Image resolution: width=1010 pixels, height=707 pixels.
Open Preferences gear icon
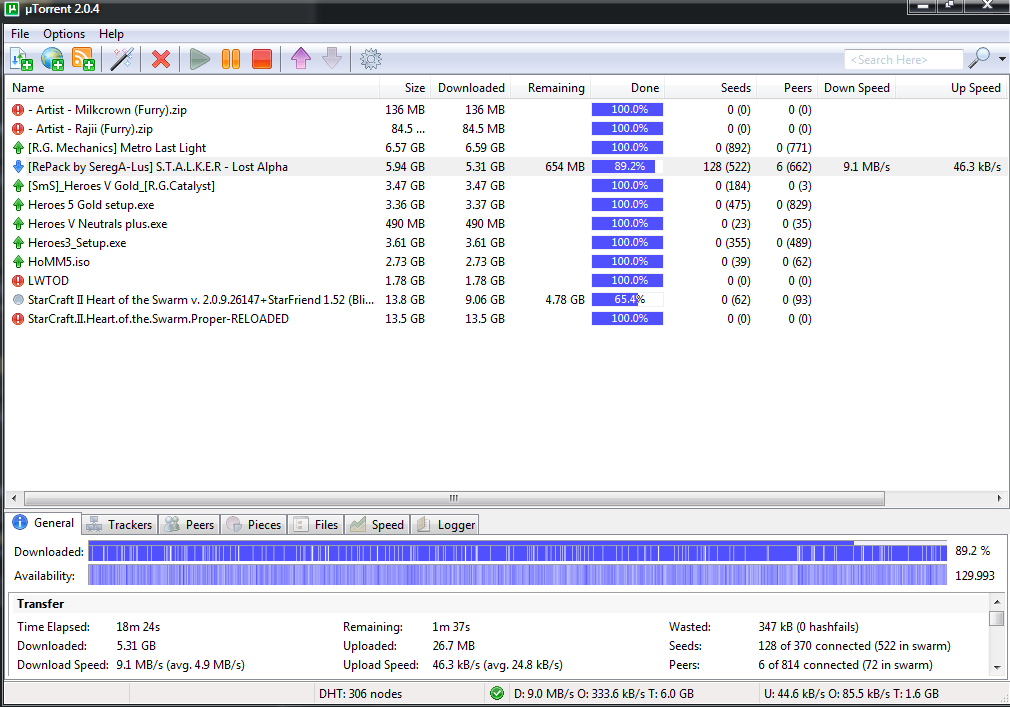click(x=371, y=59)
